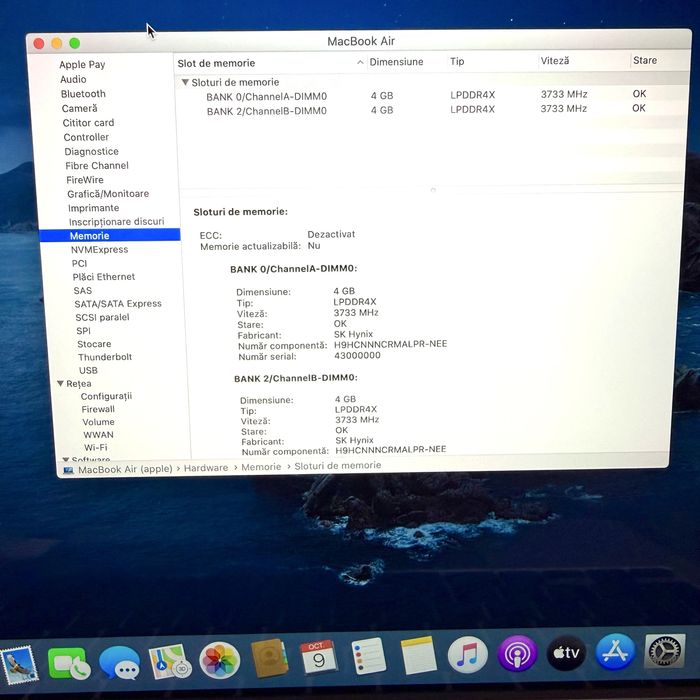Select USB in sidebar
Viewport: 700px width, 700px height.
[88, 371]
